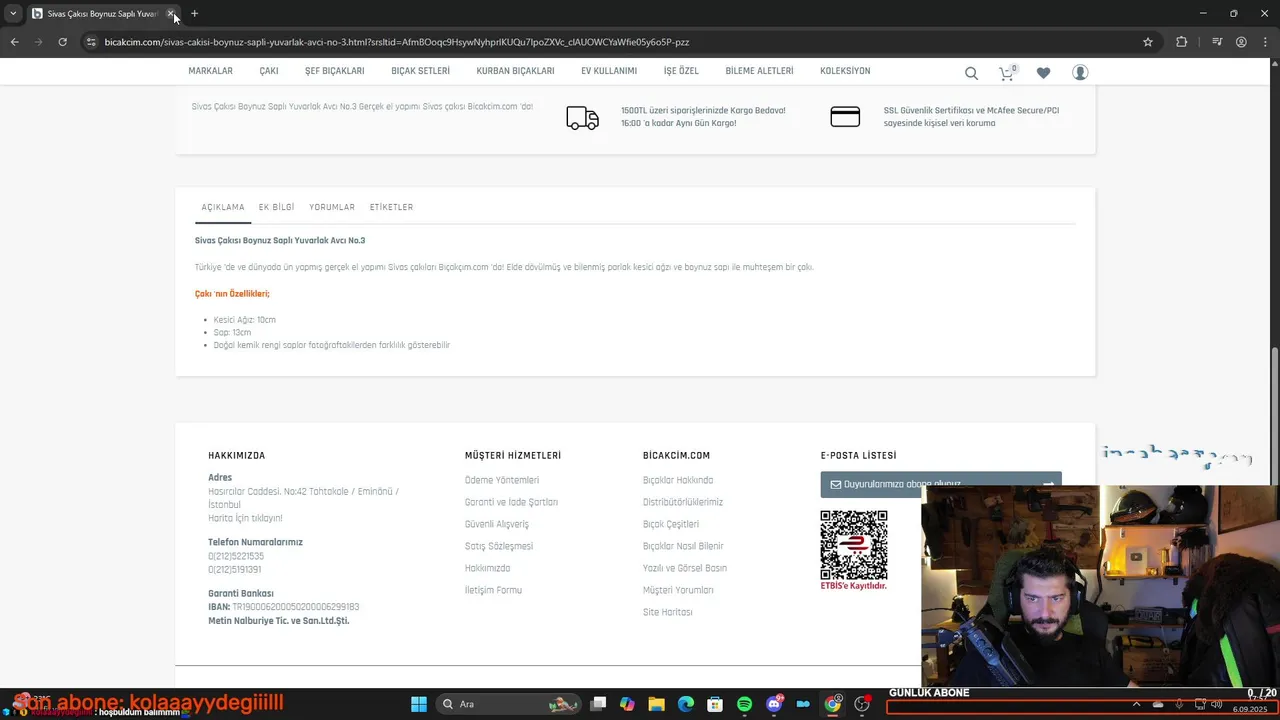The image size is (1280, 720).
Task: Open the BİLEME ALETLERİ menu
Action: 759,71
